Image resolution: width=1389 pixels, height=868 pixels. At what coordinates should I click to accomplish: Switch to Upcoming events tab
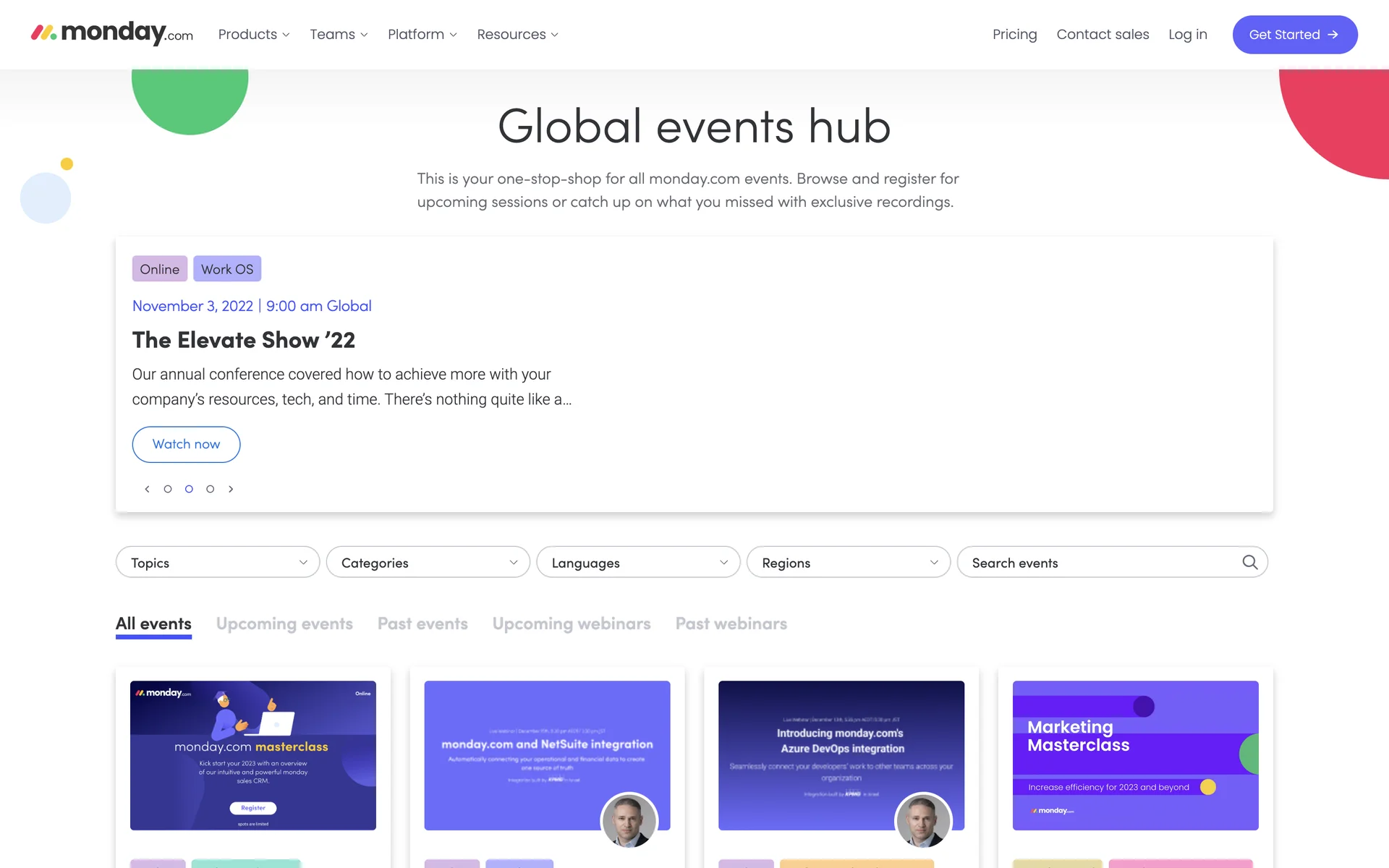[284, 624]
